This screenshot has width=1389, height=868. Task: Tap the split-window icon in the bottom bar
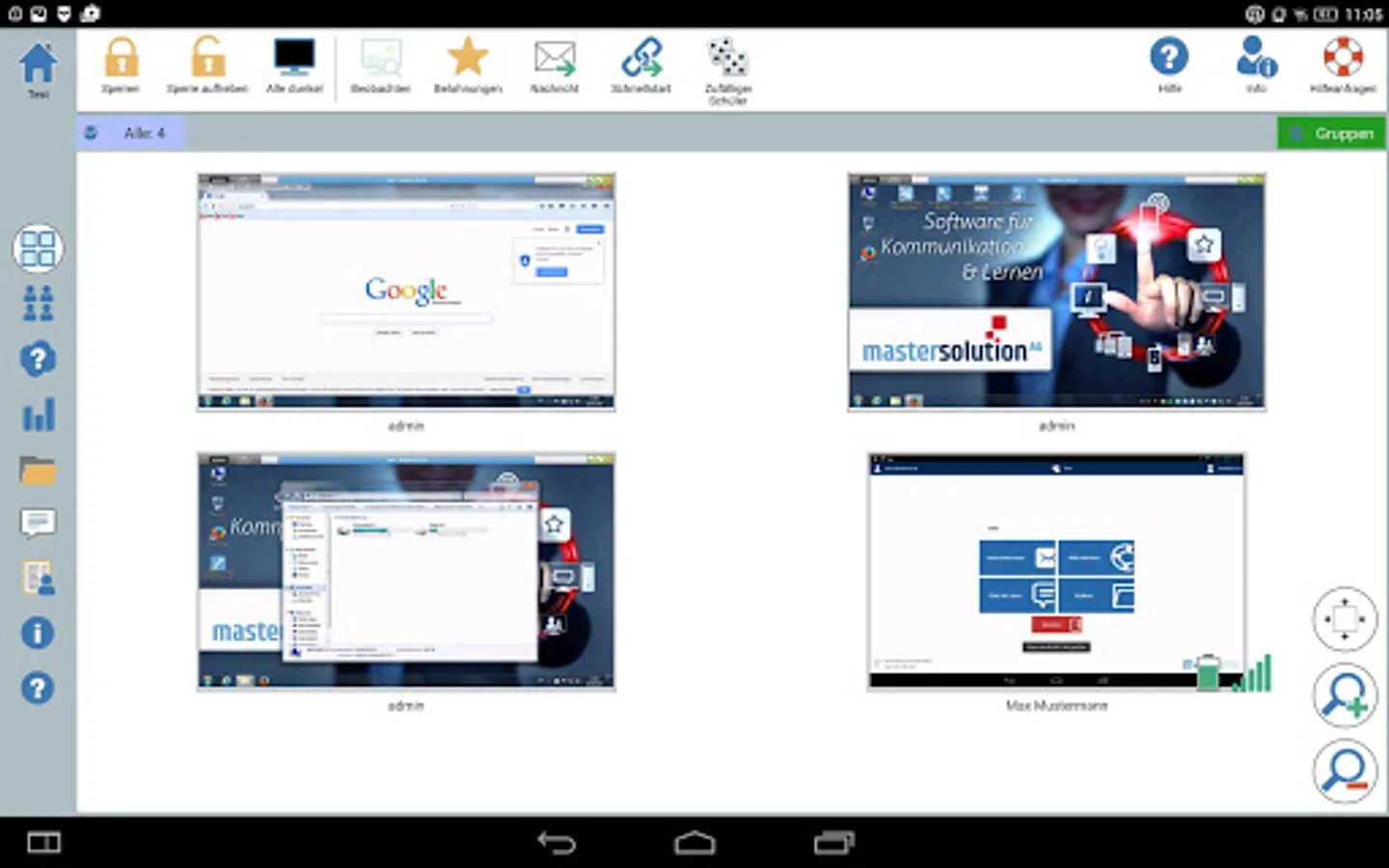(x=43, y=843)
